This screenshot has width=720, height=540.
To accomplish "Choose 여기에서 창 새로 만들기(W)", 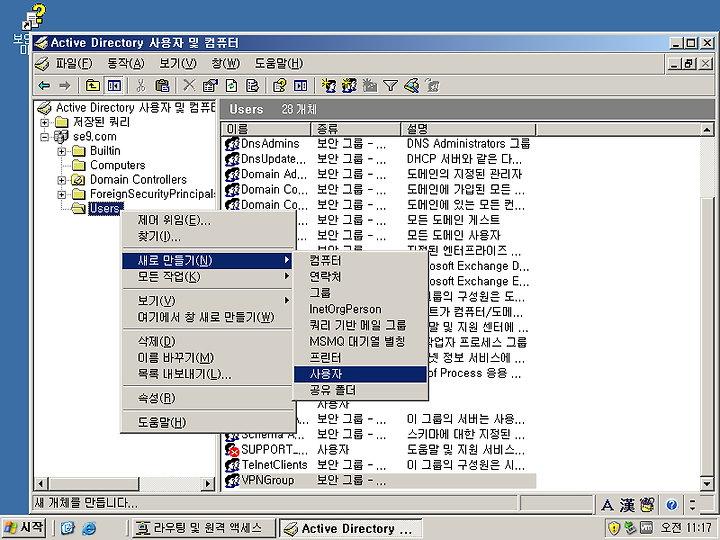I will click(207, 317).
